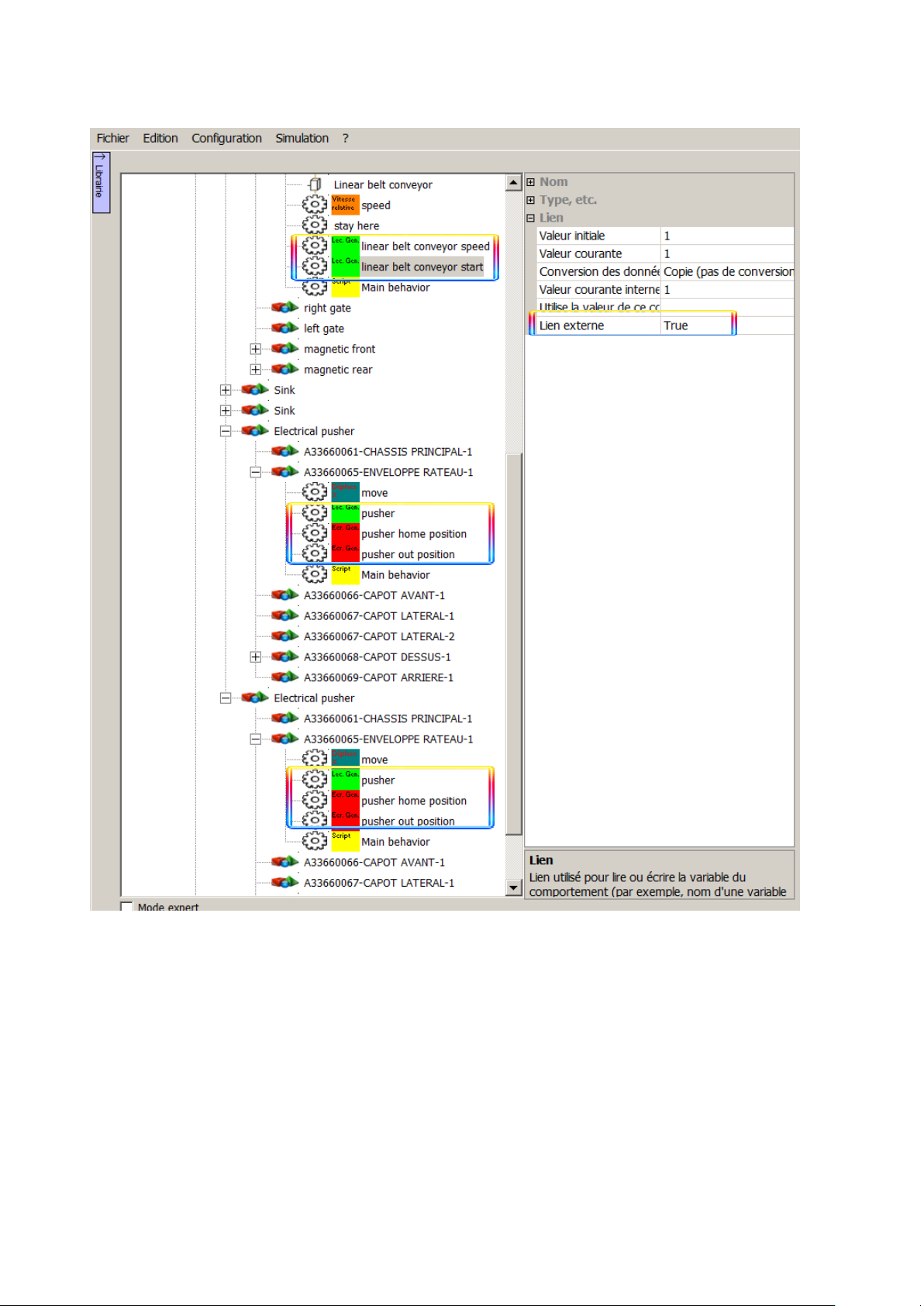The height and width of the screenshot is (1306, 924).
Task: Click the Valeur courante interne value field
Action: click(x=727, y=289)
